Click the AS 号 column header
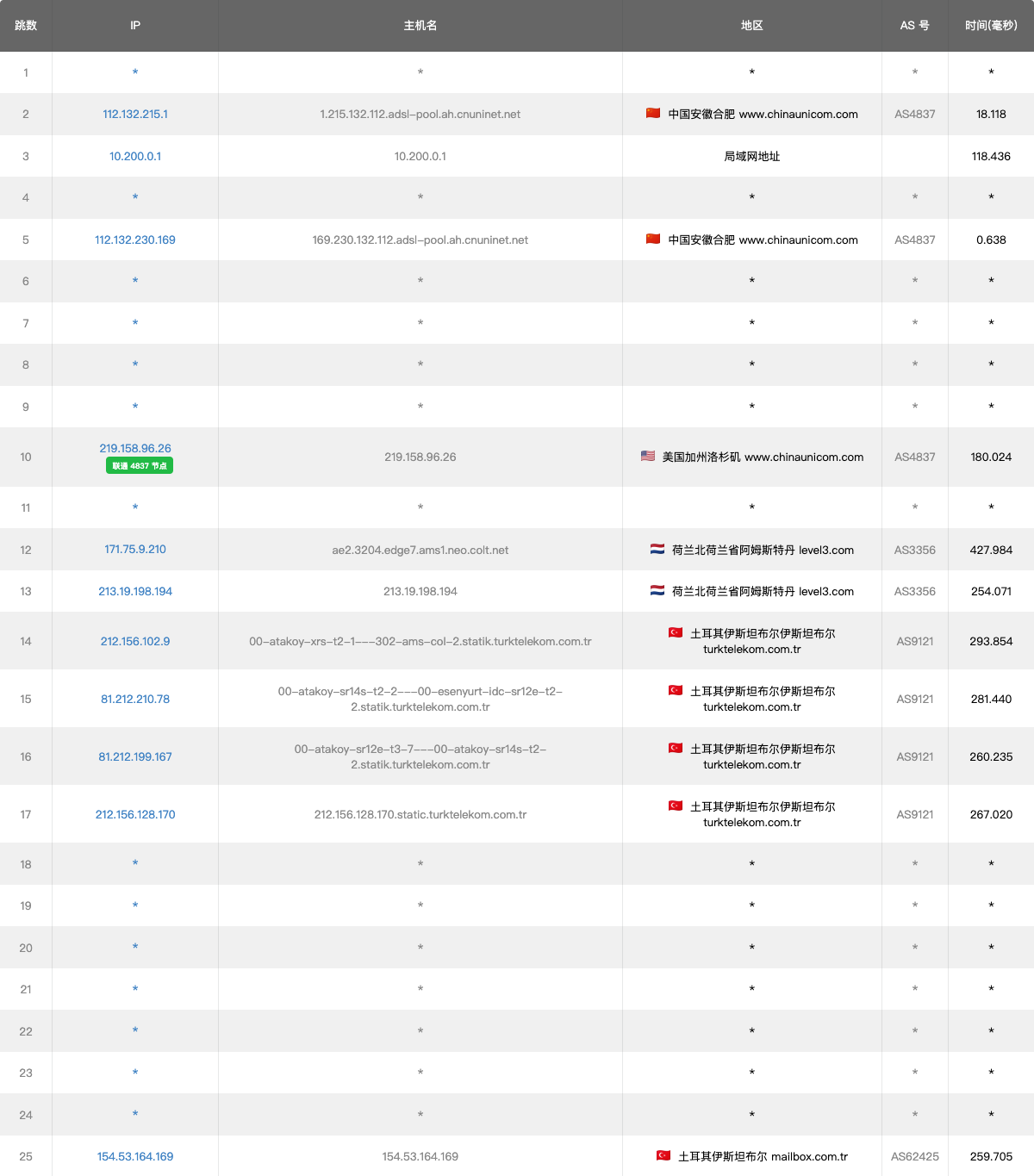The width and height of the screenshot is (1034, 1176). [915, 25]
